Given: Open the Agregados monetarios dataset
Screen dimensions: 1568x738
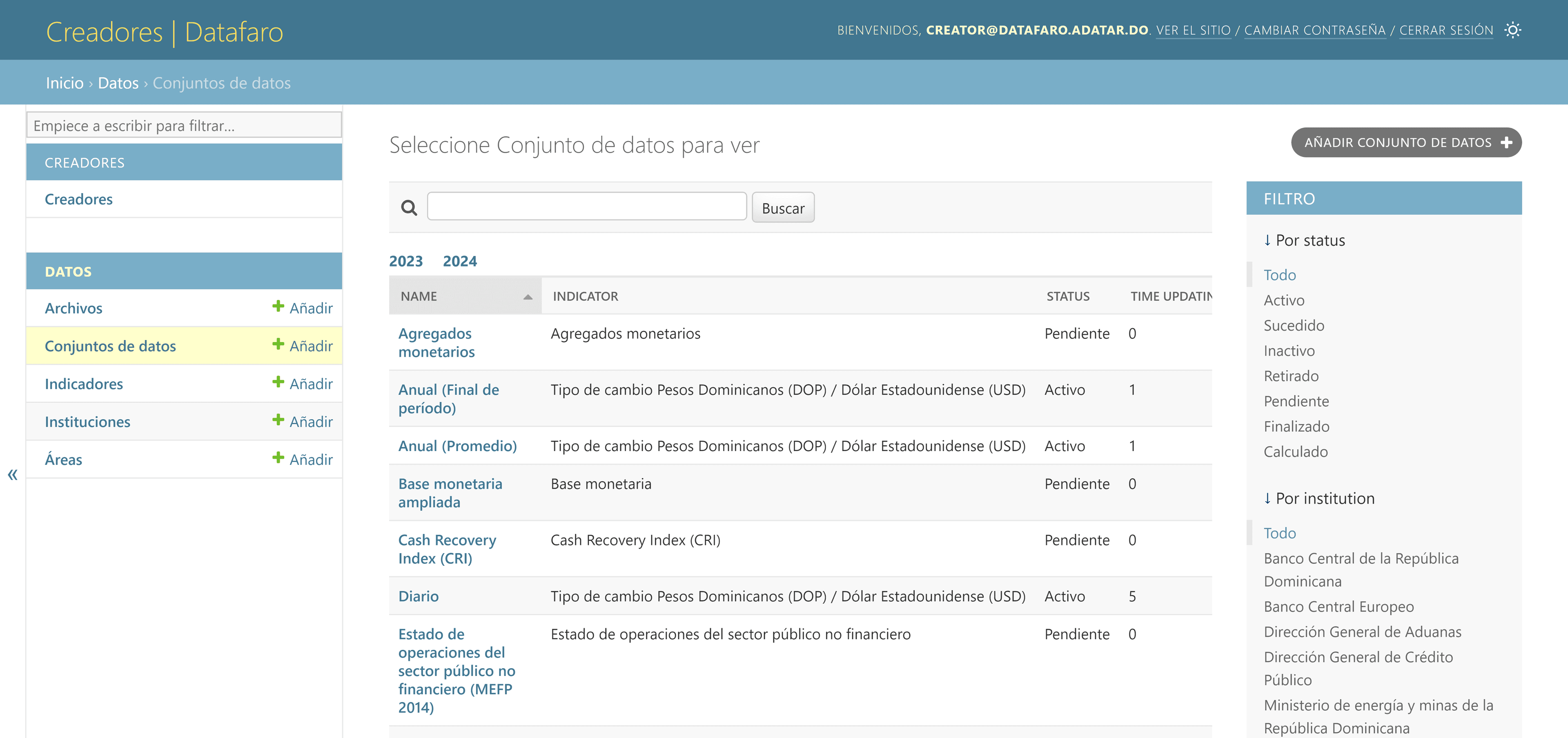Looking at the screenshot, I should pos(437,342).
